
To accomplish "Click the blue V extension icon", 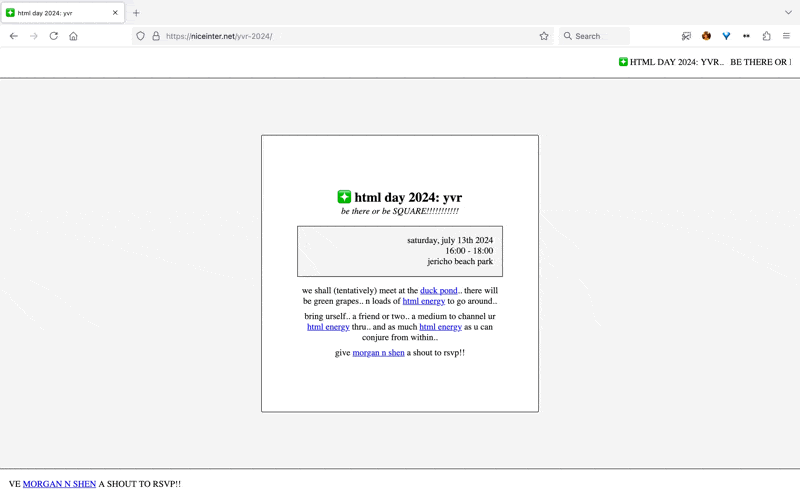I will (726, 36).
